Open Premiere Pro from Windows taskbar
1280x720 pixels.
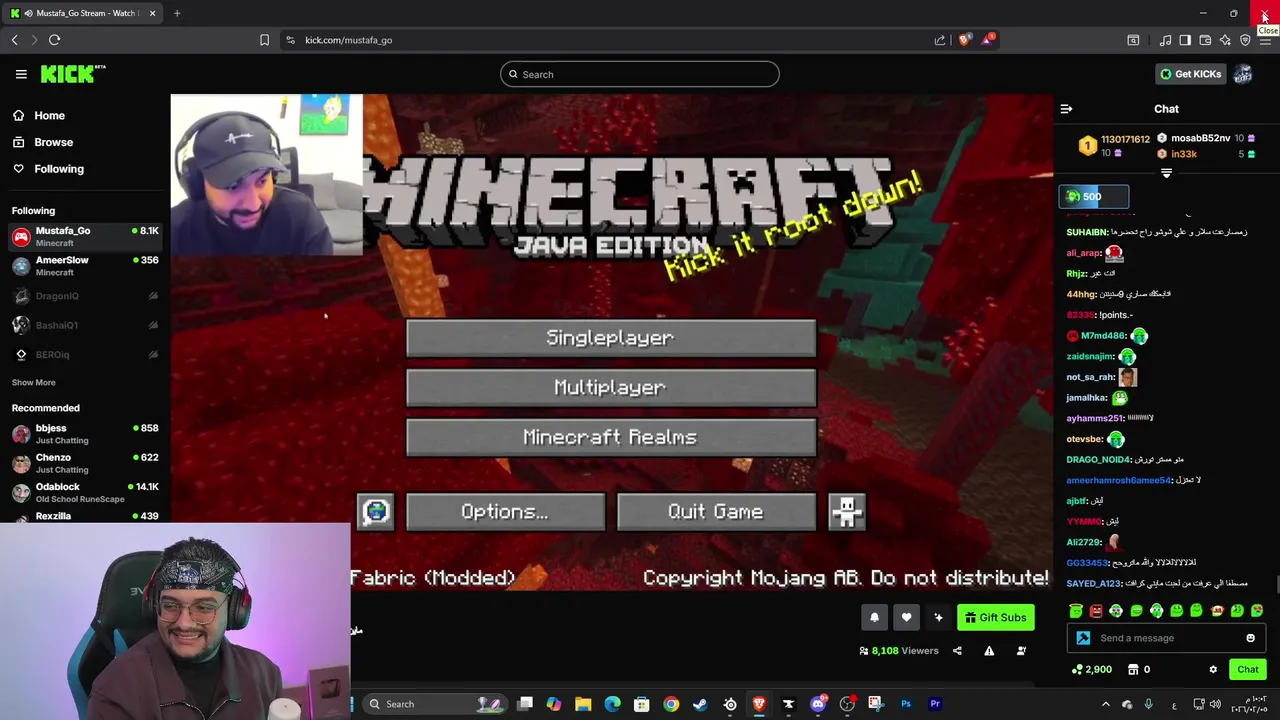pos(935,704)
